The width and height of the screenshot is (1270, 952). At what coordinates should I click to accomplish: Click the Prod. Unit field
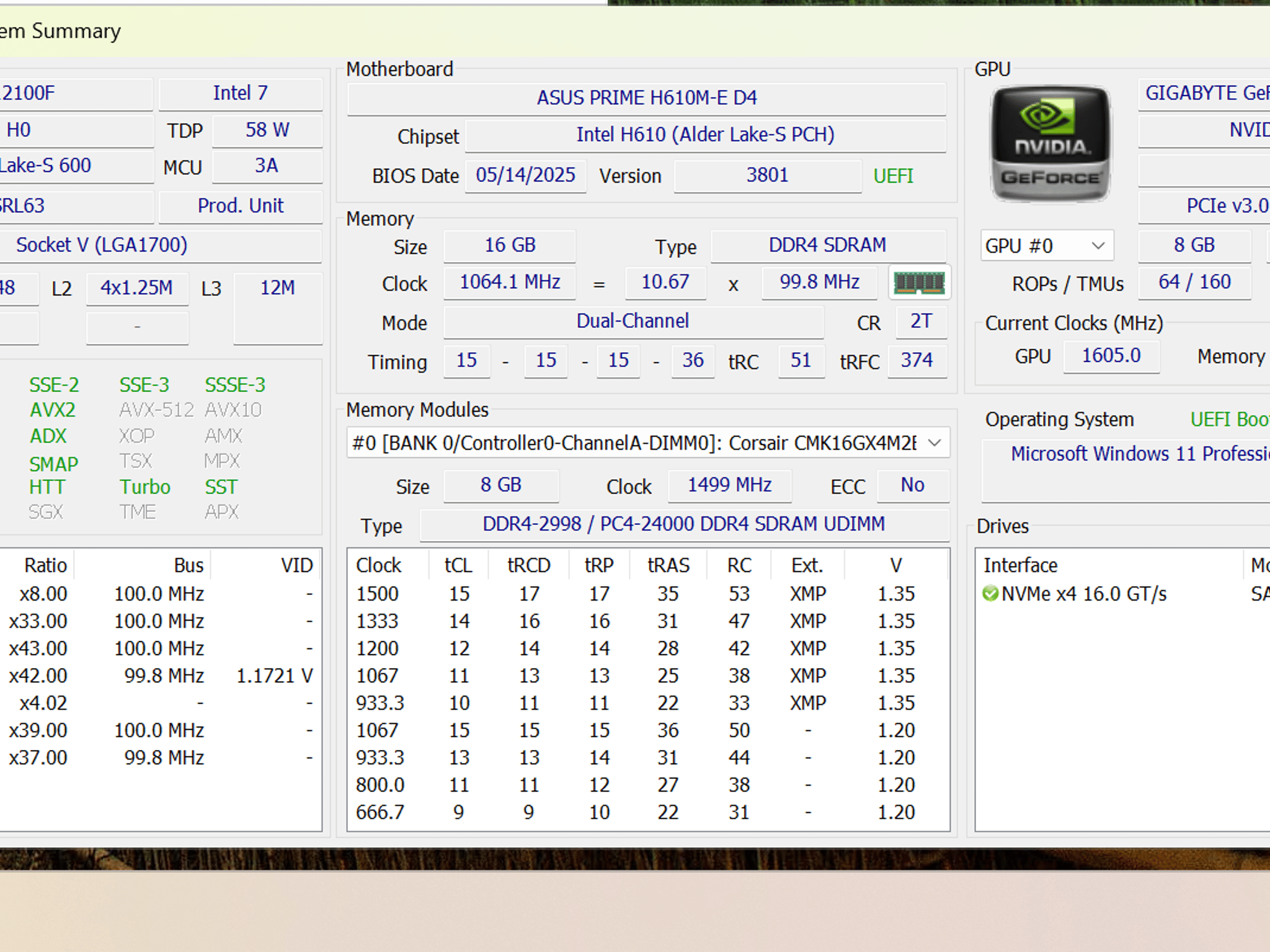click(241, 206)
